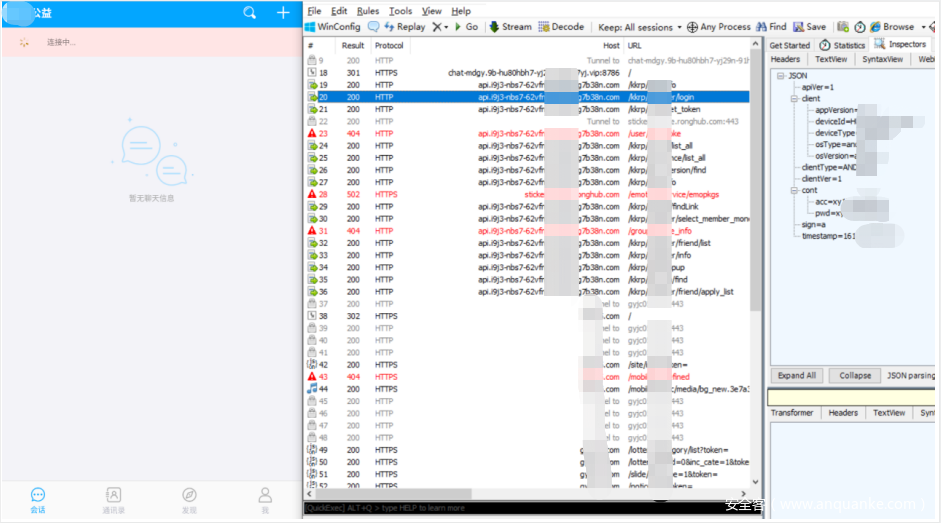Tap the search magnifier in chat app

point(250,13)
